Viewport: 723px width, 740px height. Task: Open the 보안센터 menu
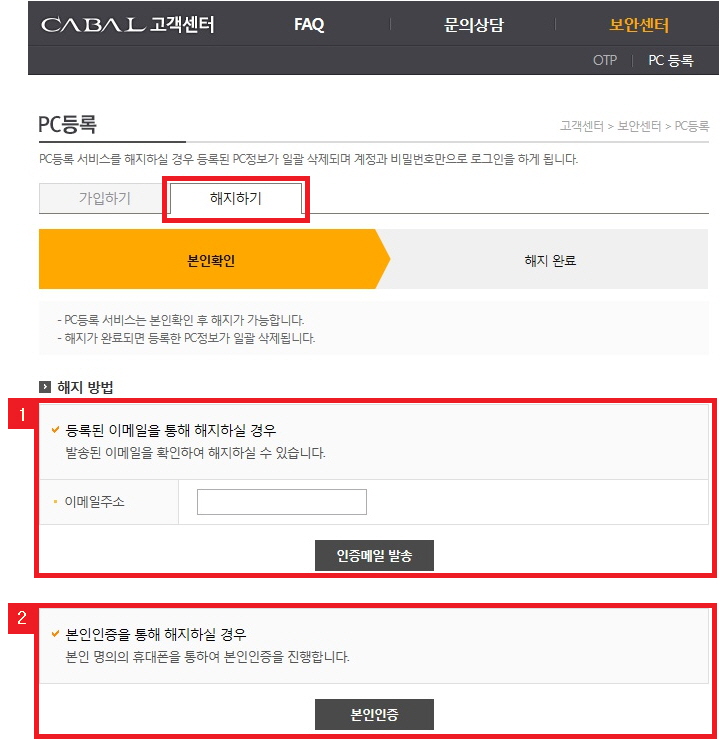(639, 25)
